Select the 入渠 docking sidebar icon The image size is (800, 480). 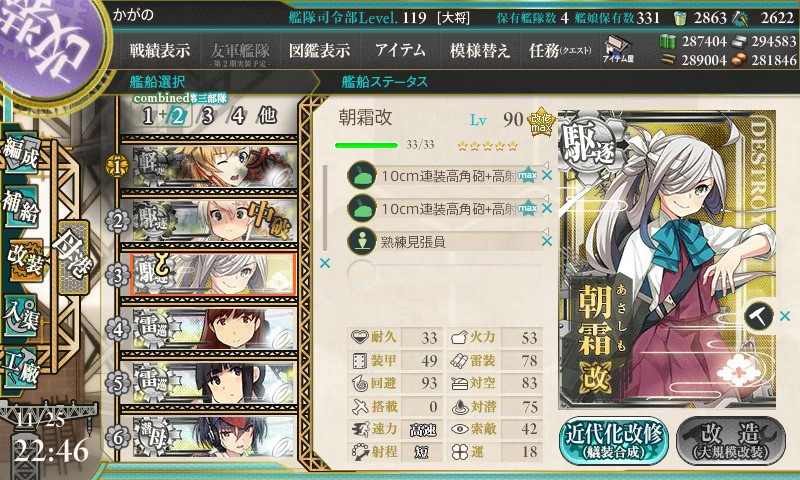click(x=21, y=315)
